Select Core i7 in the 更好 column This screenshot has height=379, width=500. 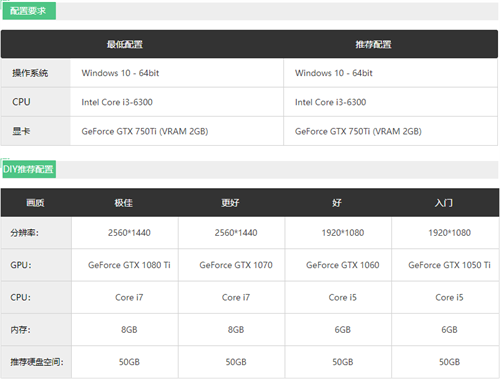[x=236, y=297]
